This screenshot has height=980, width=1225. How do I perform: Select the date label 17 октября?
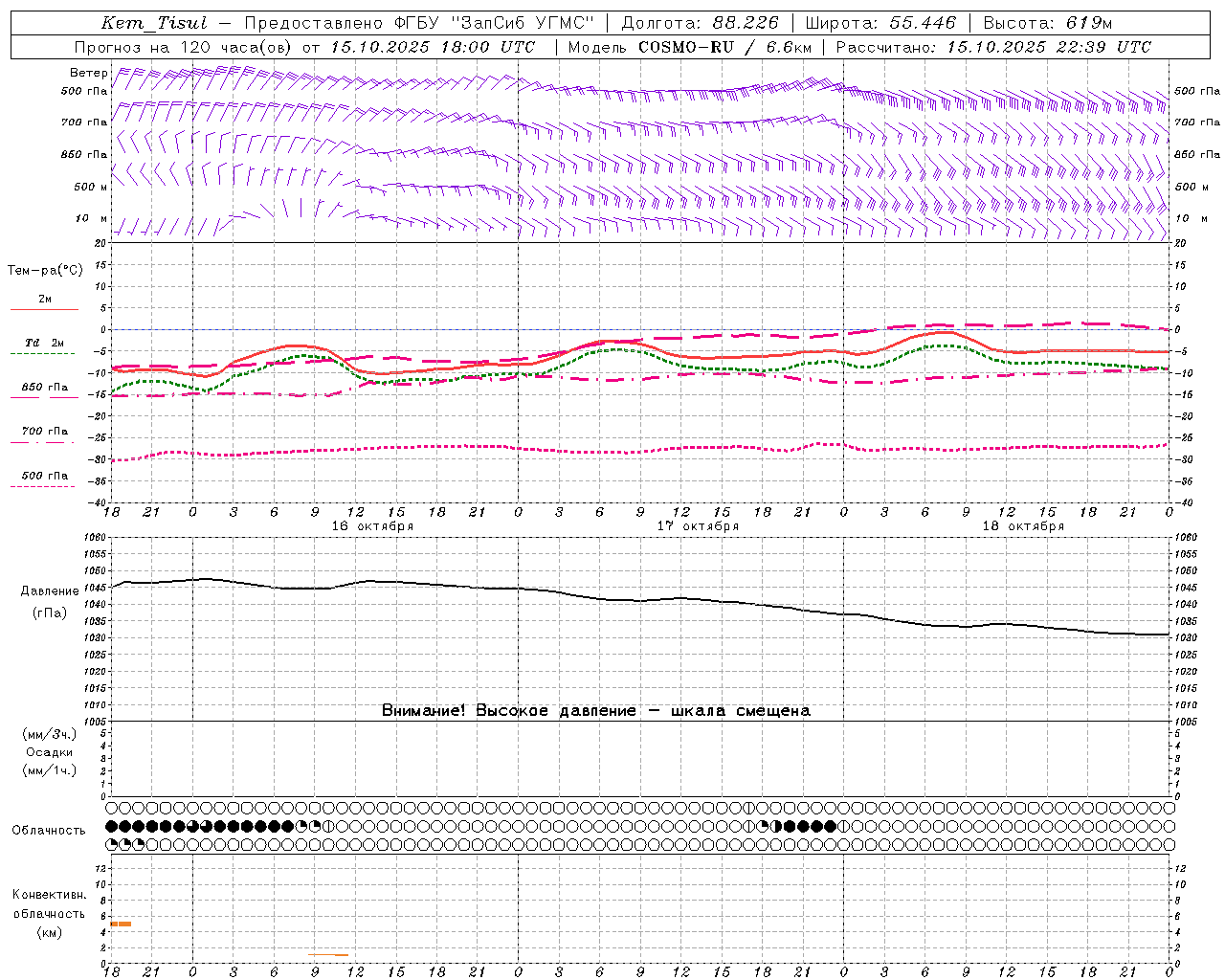point(698,526)
